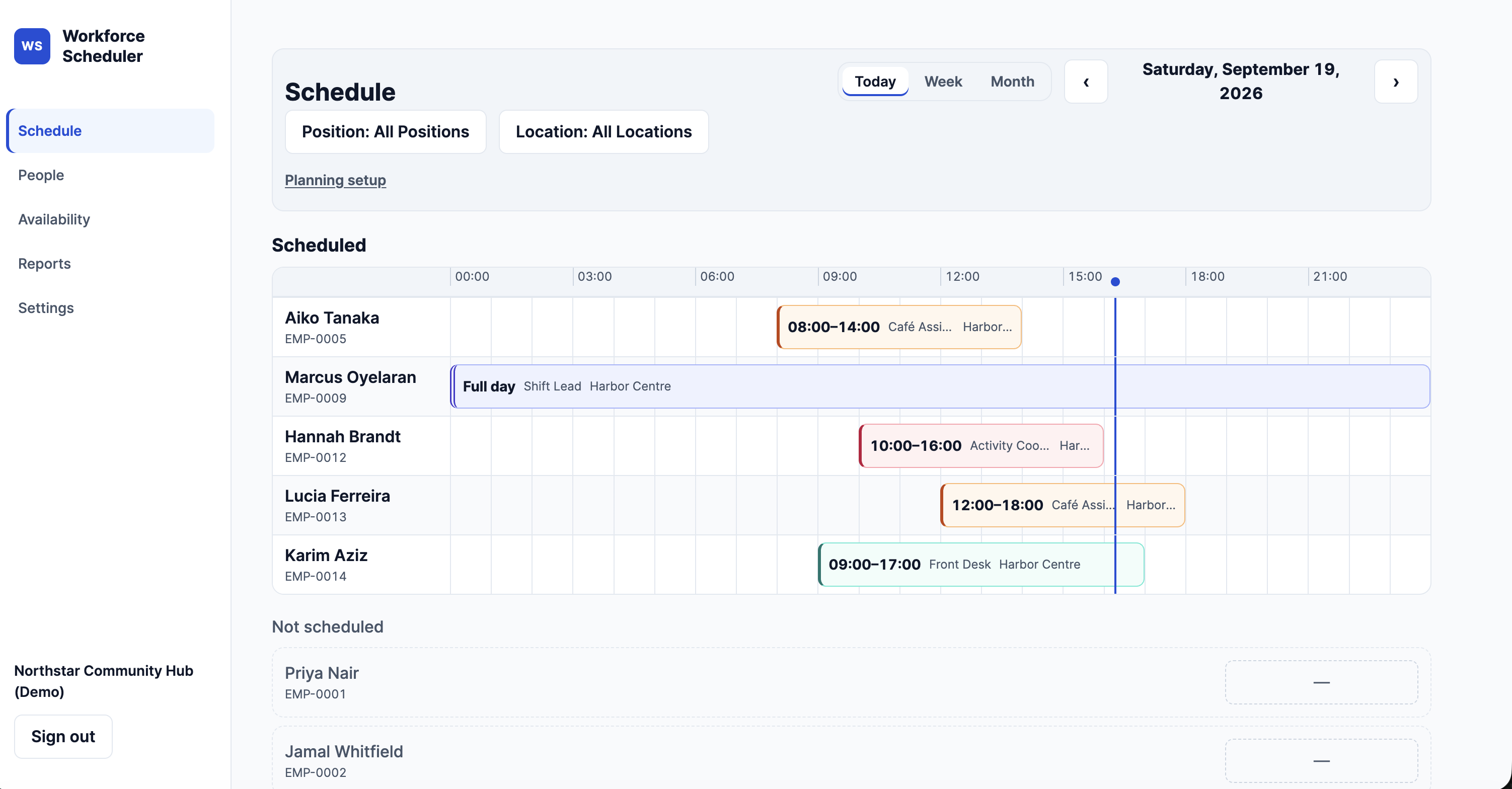Open Location: All Locations filter
Image resolution: width=1512 pixels, height=789 pixels.
click(603, 131)
